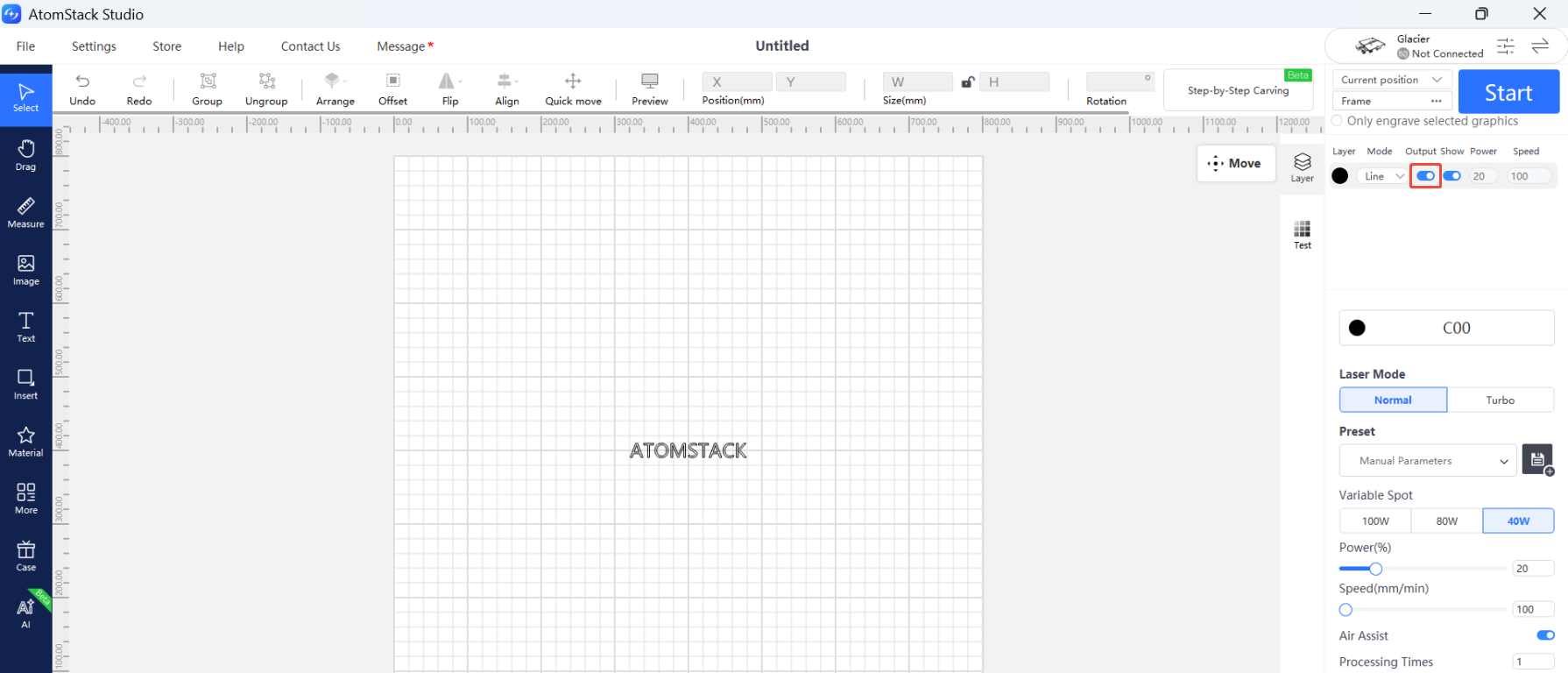Open the Case gallery
The height and width of the screenshot is (673, 1568).
pyautogui.click(x=26, y=556)
